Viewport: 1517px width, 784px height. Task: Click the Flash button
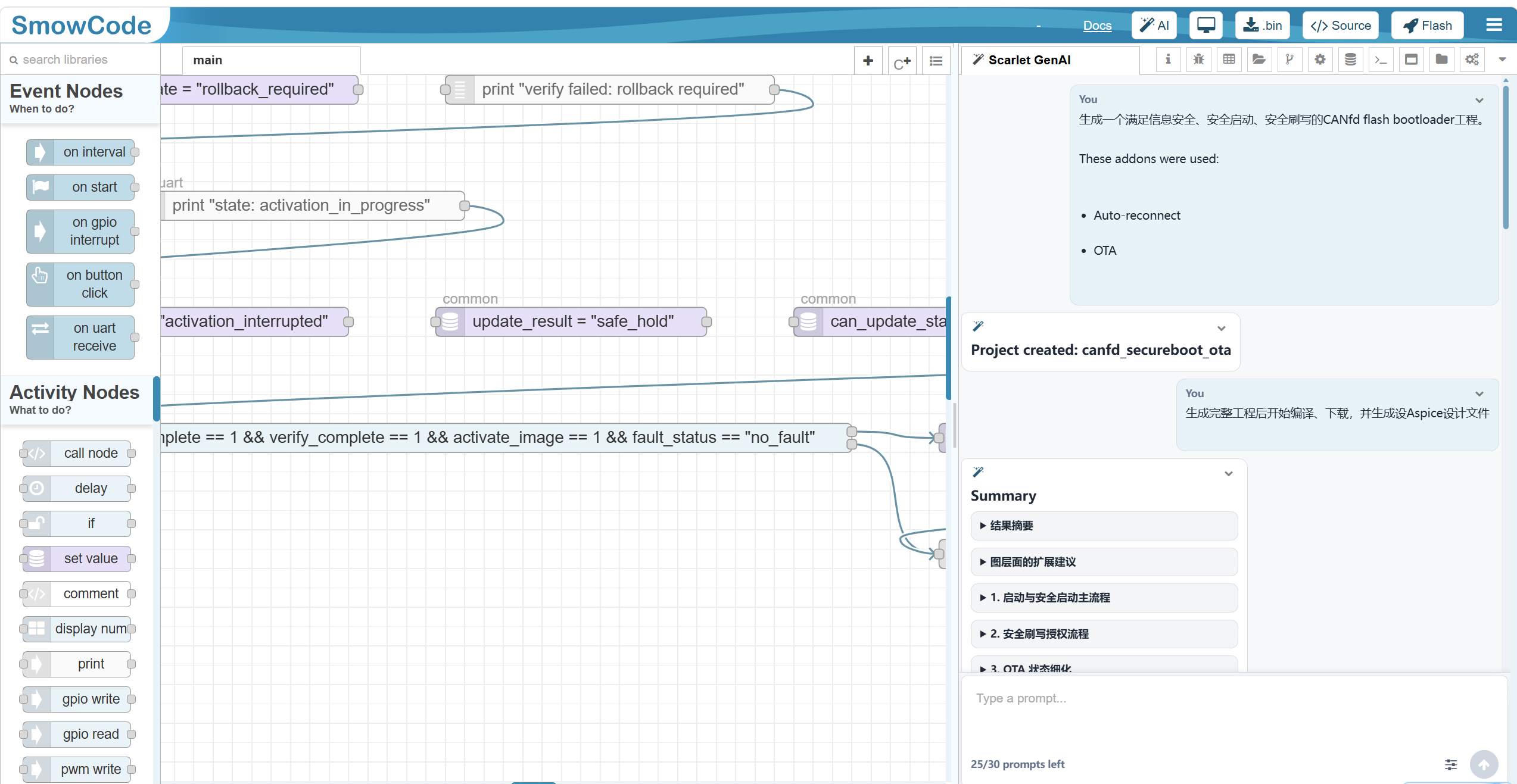pos(1427,26)
